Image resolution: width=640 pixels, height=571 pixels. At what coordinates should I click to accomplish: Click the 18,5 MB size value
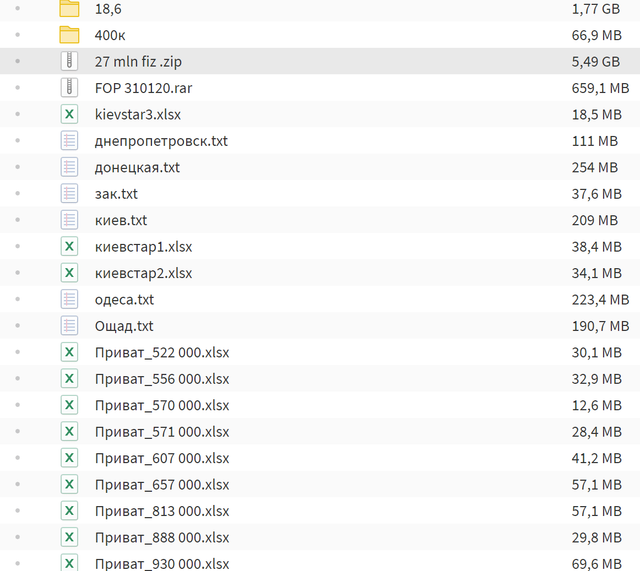point(596,115)
